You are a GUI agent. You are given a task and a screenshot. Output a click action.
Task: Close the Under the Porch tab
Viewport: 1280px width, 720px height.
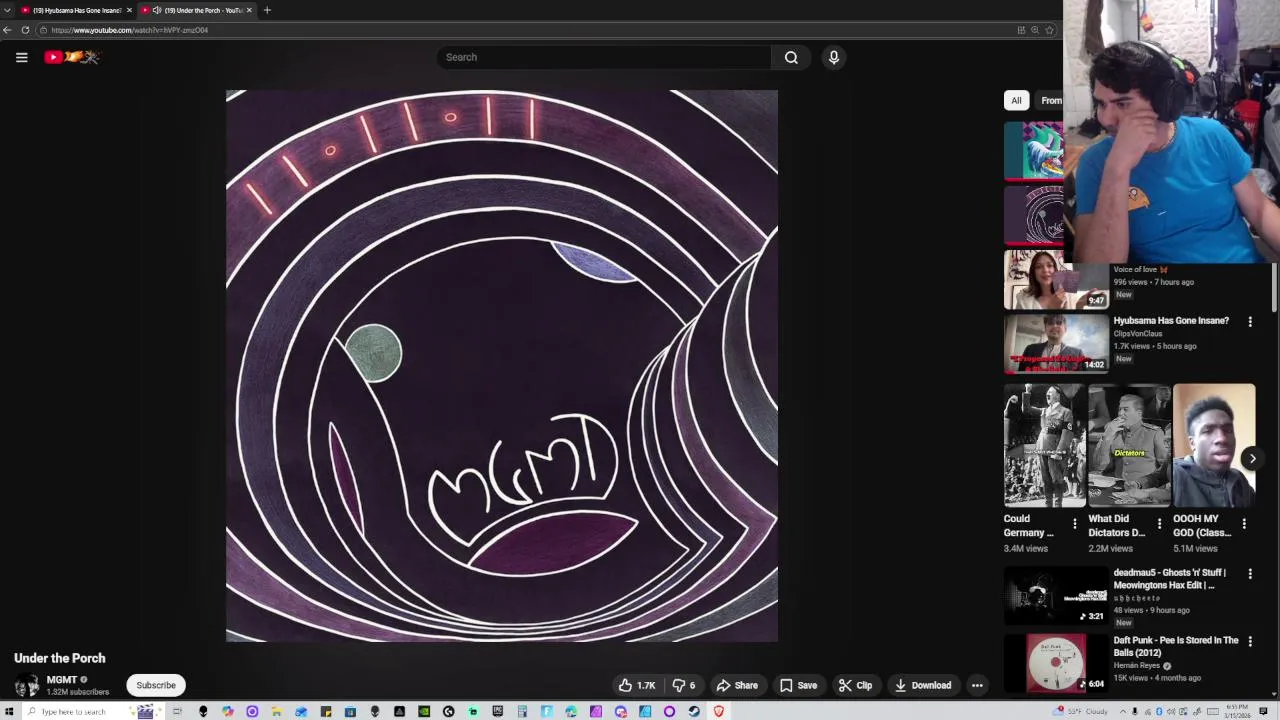[x=249, y=10]
